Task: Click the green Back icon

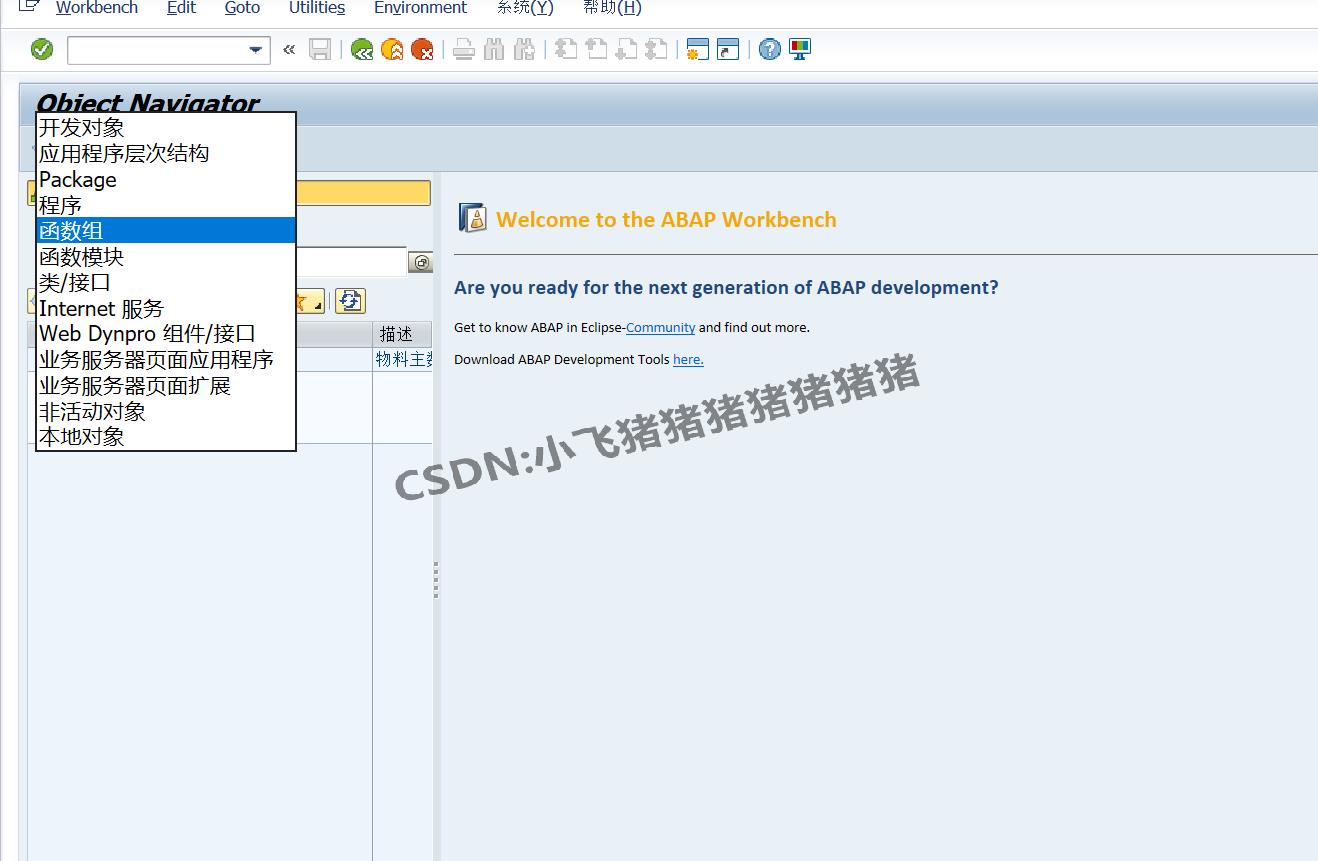Action: 362,49
